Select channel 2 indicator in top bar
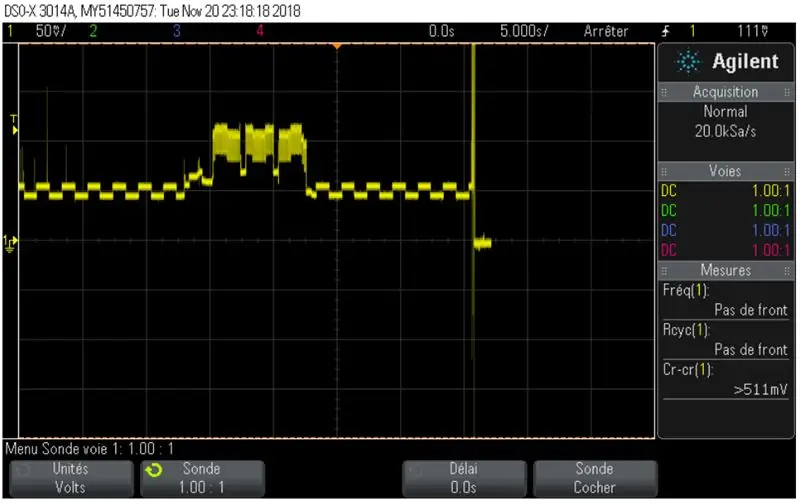This screenshot has width=800, height=504. click(x=93, y=31)
